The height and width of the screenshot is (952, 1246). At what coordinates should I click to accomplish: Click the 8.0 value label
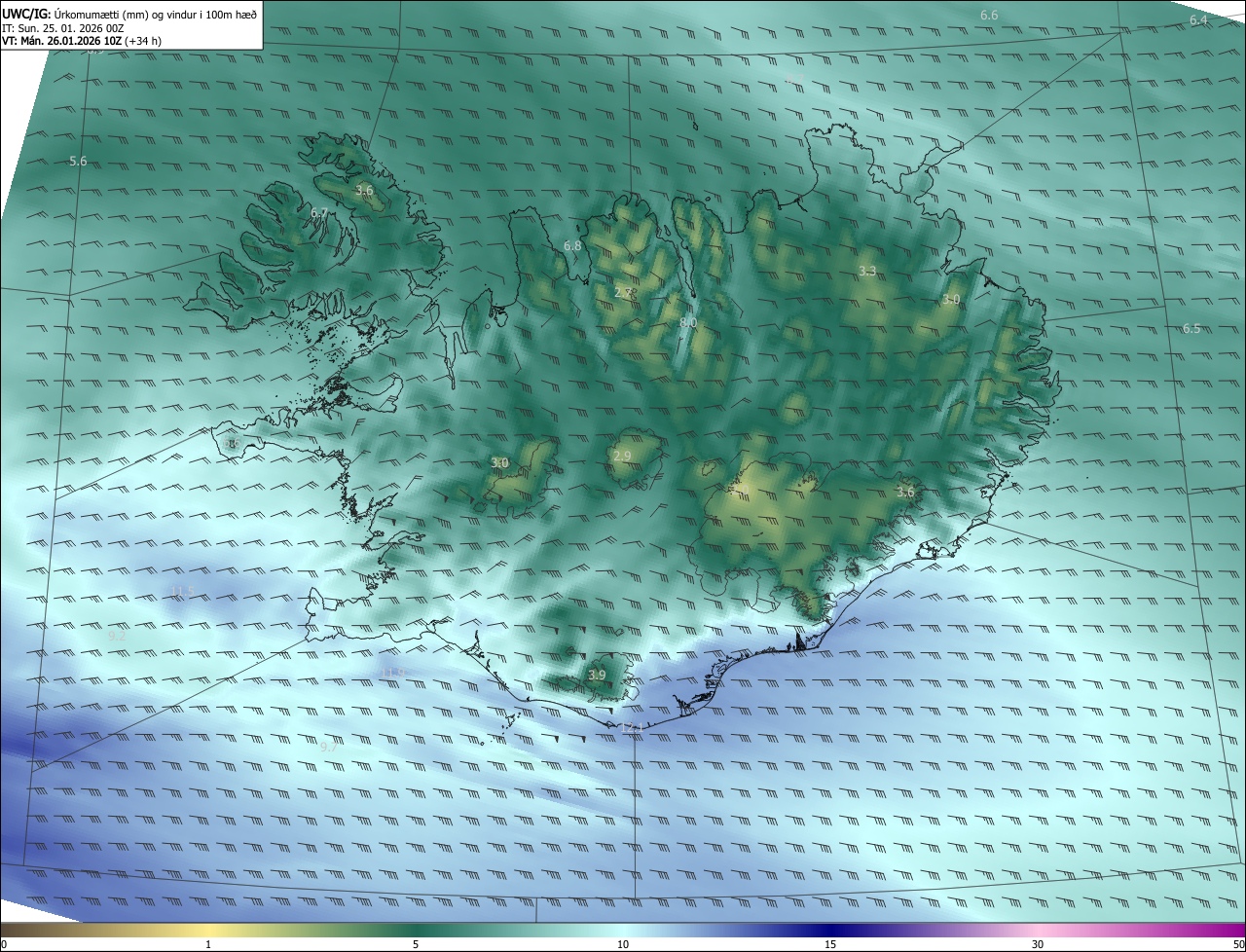pyautogui.click(x=688, y=321)
